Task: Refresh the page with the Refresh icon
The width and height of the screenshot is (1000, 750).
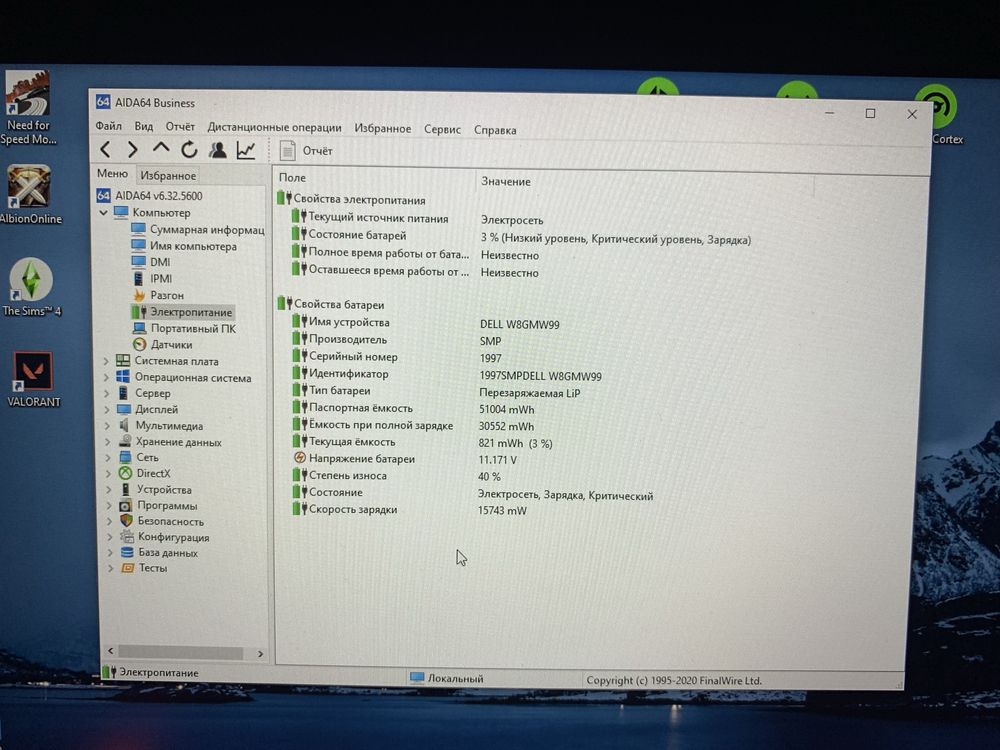Action: tap(189, 149)
